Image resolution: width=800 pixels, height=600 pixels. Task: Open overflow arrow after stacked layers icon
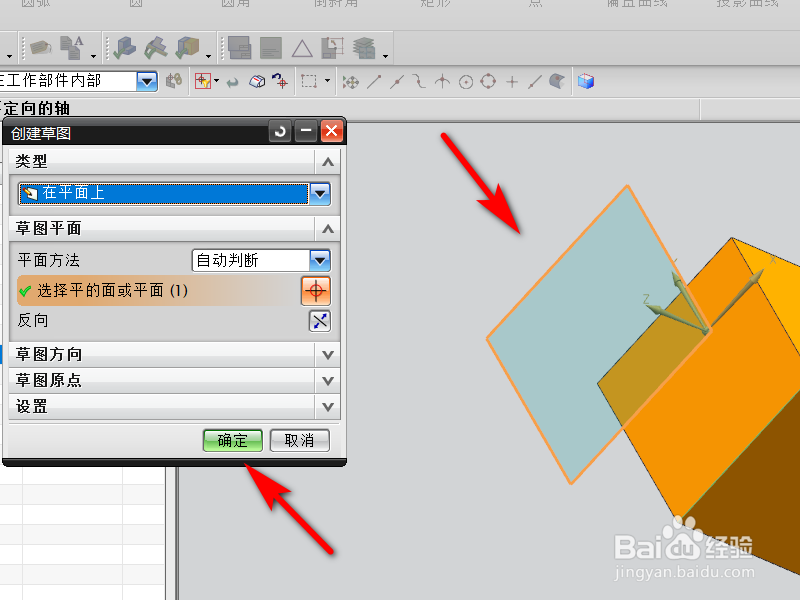[385, 56]
